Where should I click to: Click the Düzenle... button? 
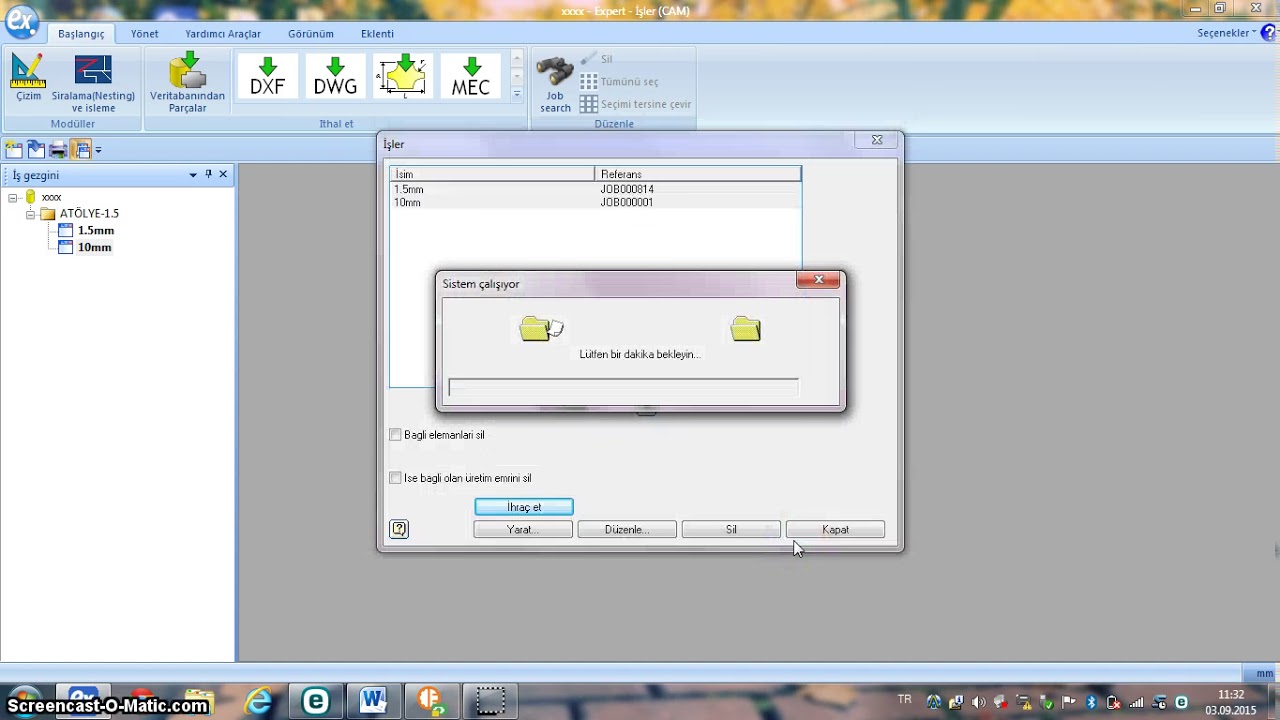coord(627,530)
